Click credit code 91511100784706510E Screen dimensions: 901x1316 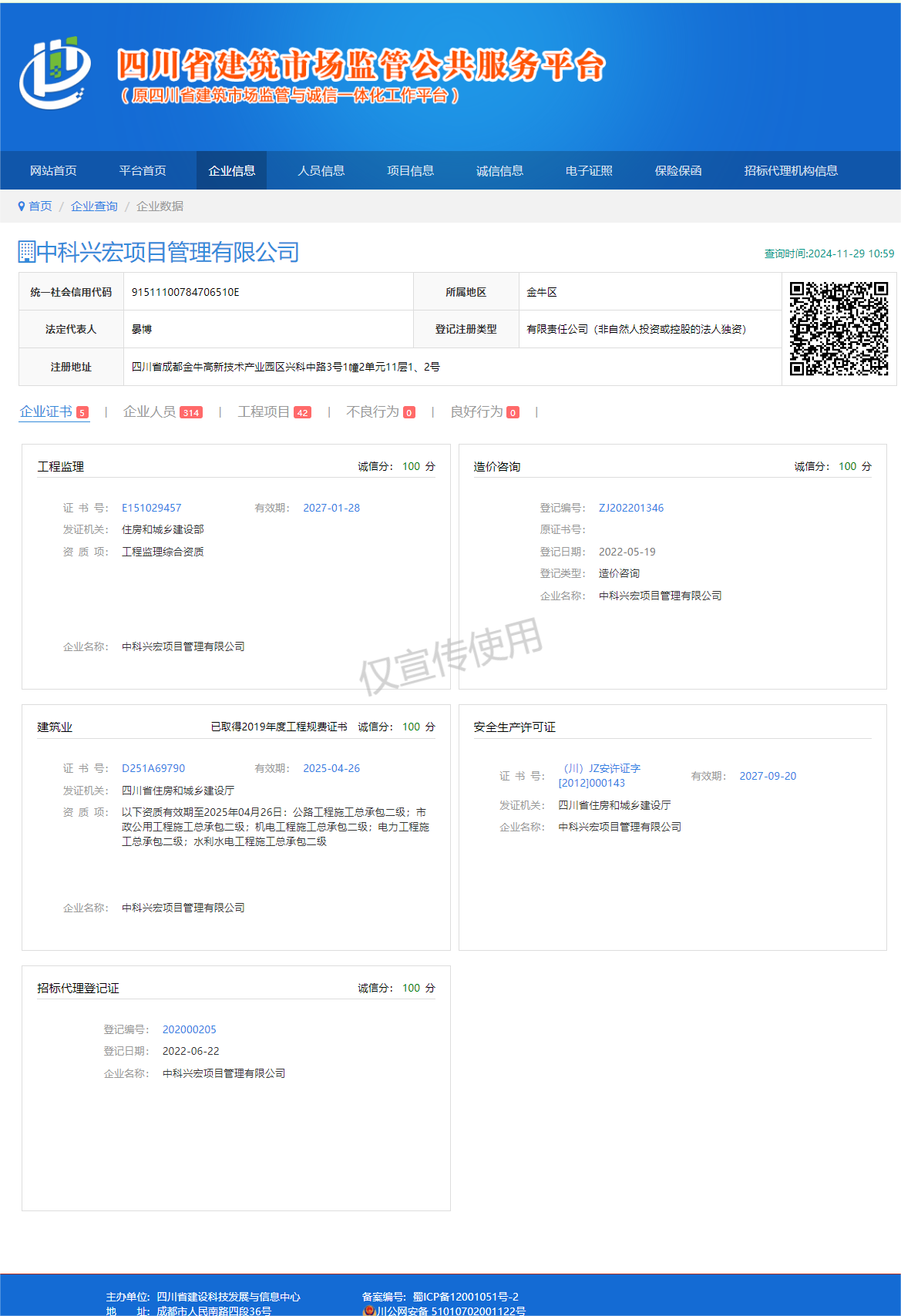[186, 292]
